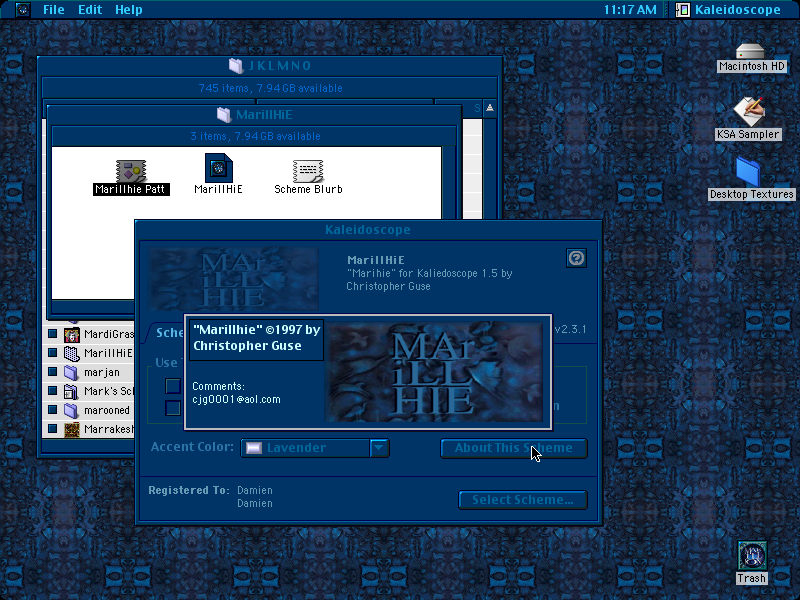800x600 pixels.
Task: Click the Select Scheme... button
Action: [523, 500]
